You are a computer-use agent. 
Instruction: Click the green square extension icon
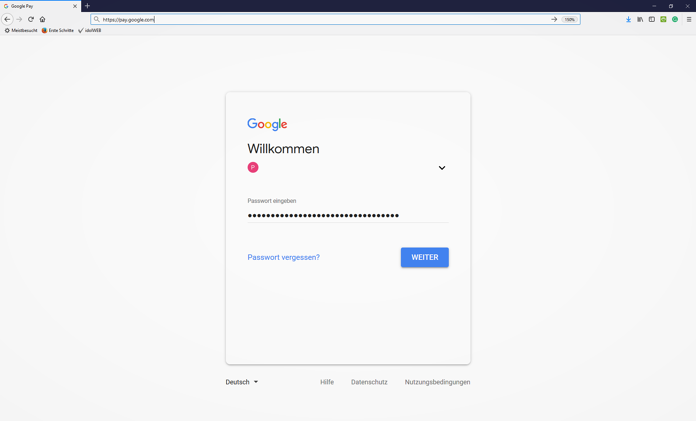tap(663, 19)
